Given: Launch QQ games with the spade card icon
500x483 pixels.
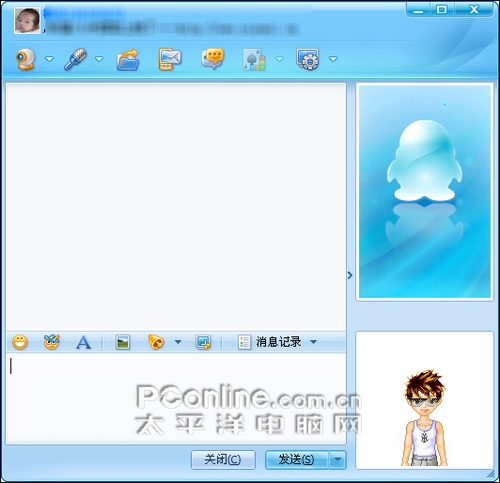Looking at the screenshot, I should (x=254, y=59).
